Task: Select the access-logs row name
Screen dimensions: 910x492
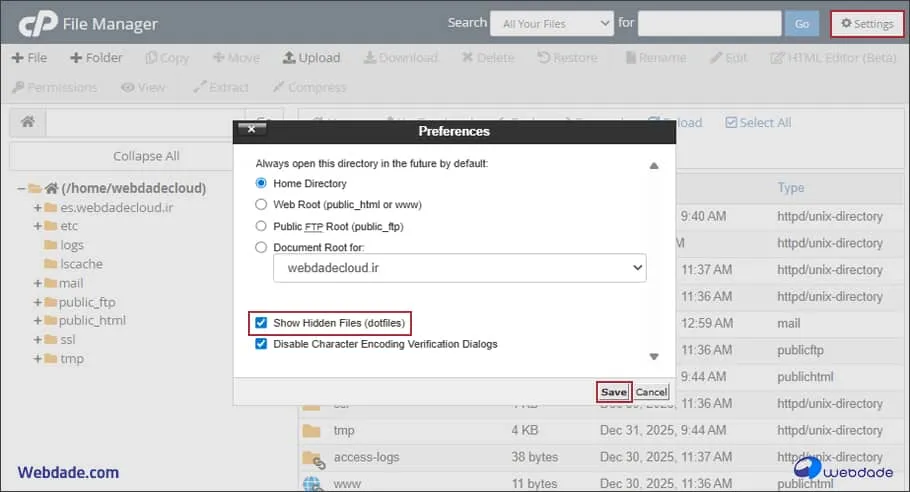Action: click(x=366, y=457)
